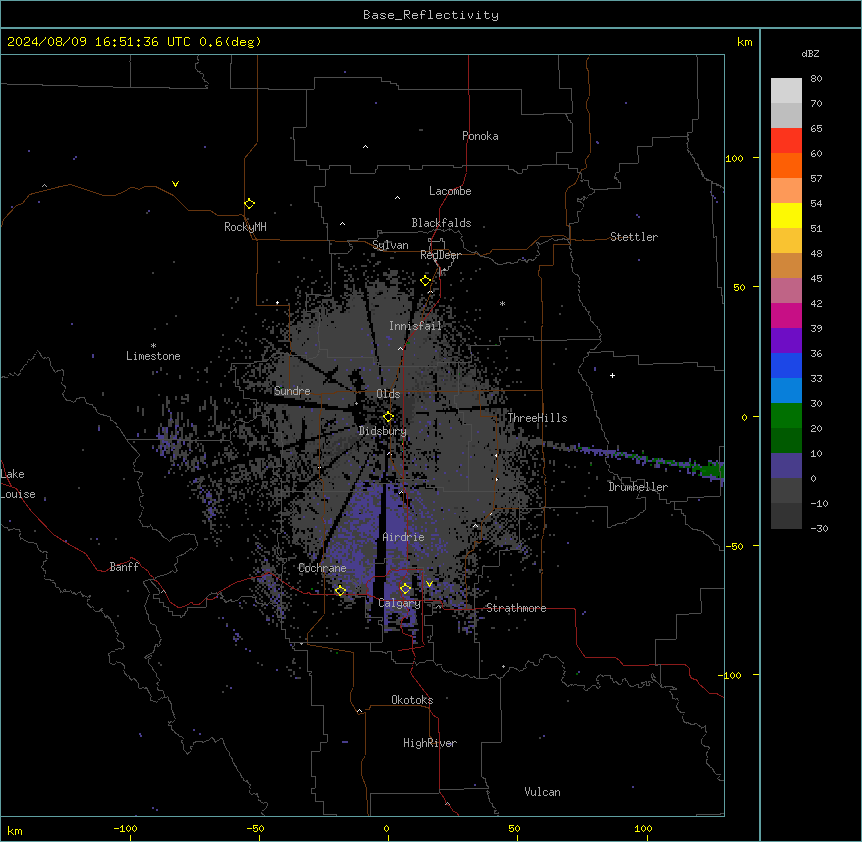Click the yellow diamond marker below RedDeer
This screenshot has width=862, height=842.
426,281
